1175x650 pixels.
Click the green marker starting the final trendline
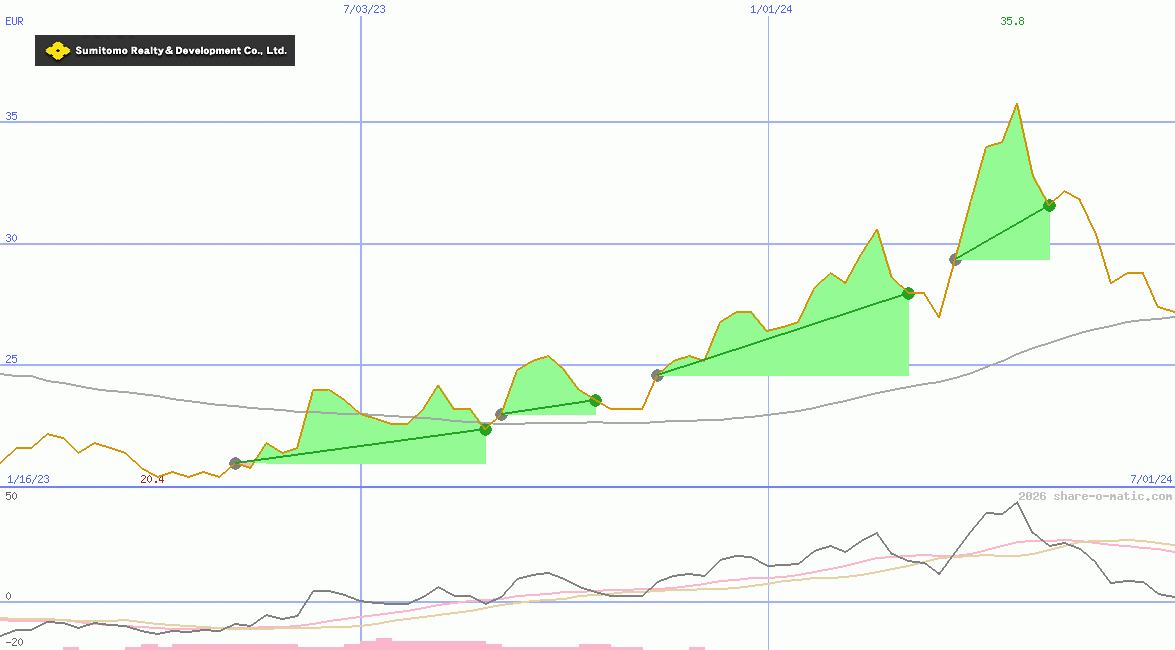click(954, 258)
